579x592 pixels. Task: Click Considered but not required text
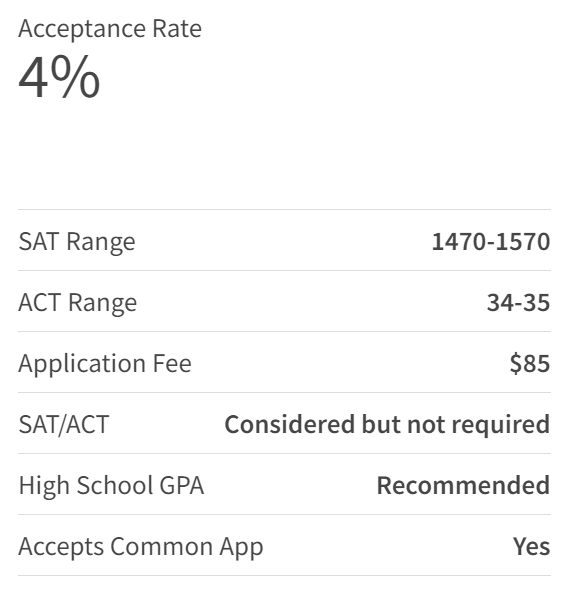point(387,425)
